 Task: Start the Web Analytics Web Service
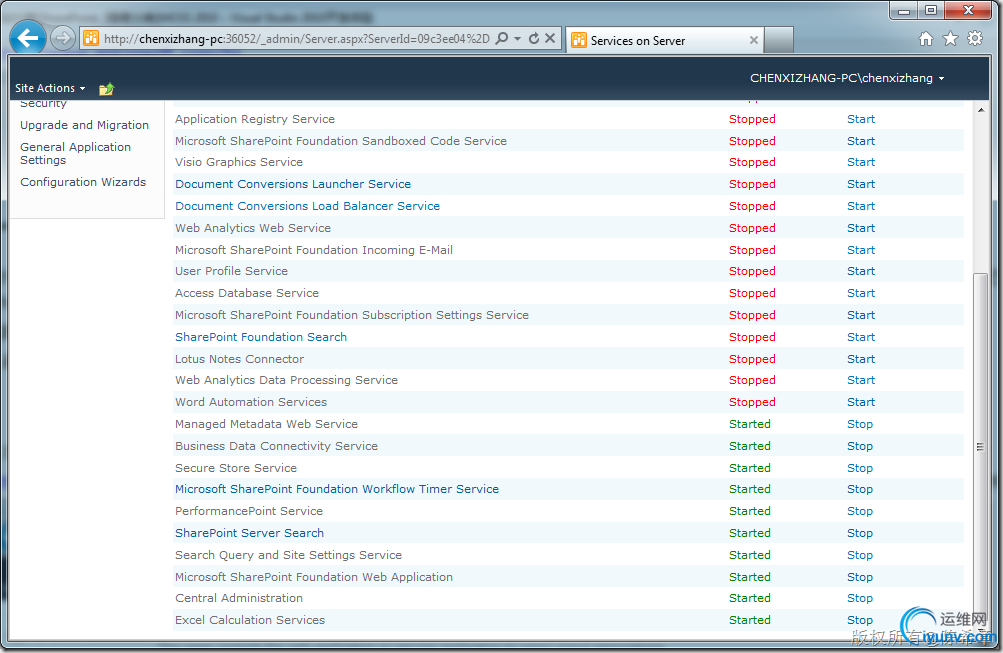(x=861, y=228)
